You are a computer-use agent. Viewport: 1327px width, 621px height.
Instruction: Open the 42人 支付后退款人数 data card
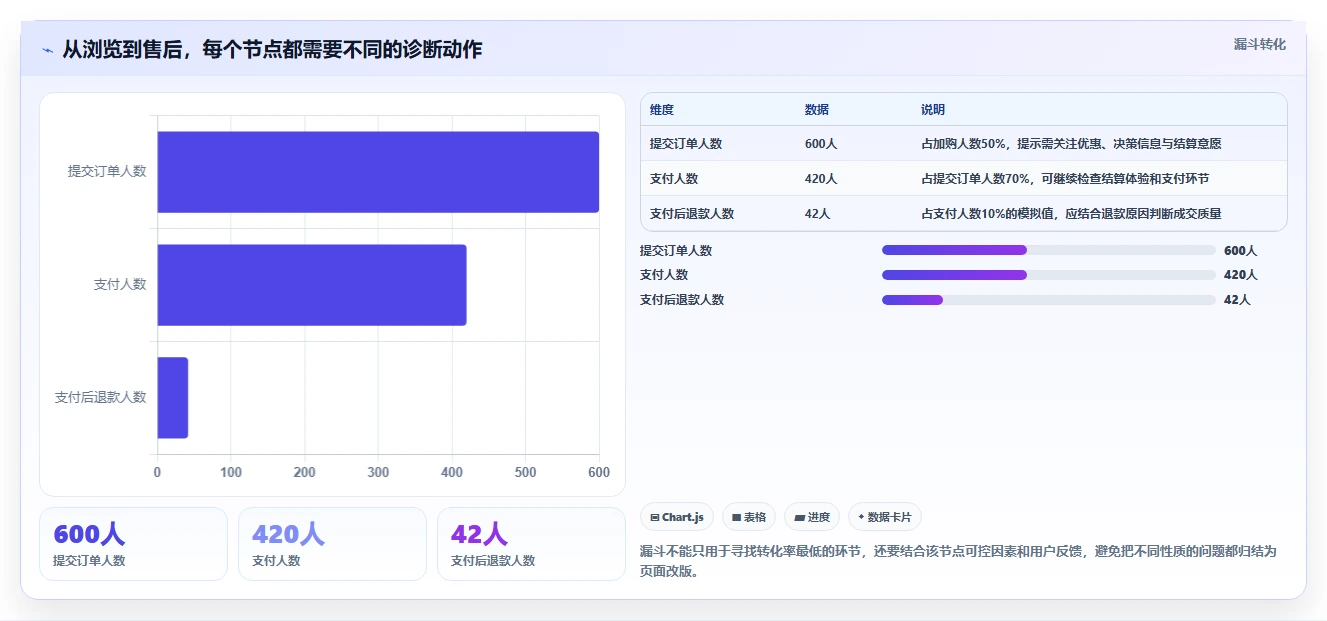point(531,544)
